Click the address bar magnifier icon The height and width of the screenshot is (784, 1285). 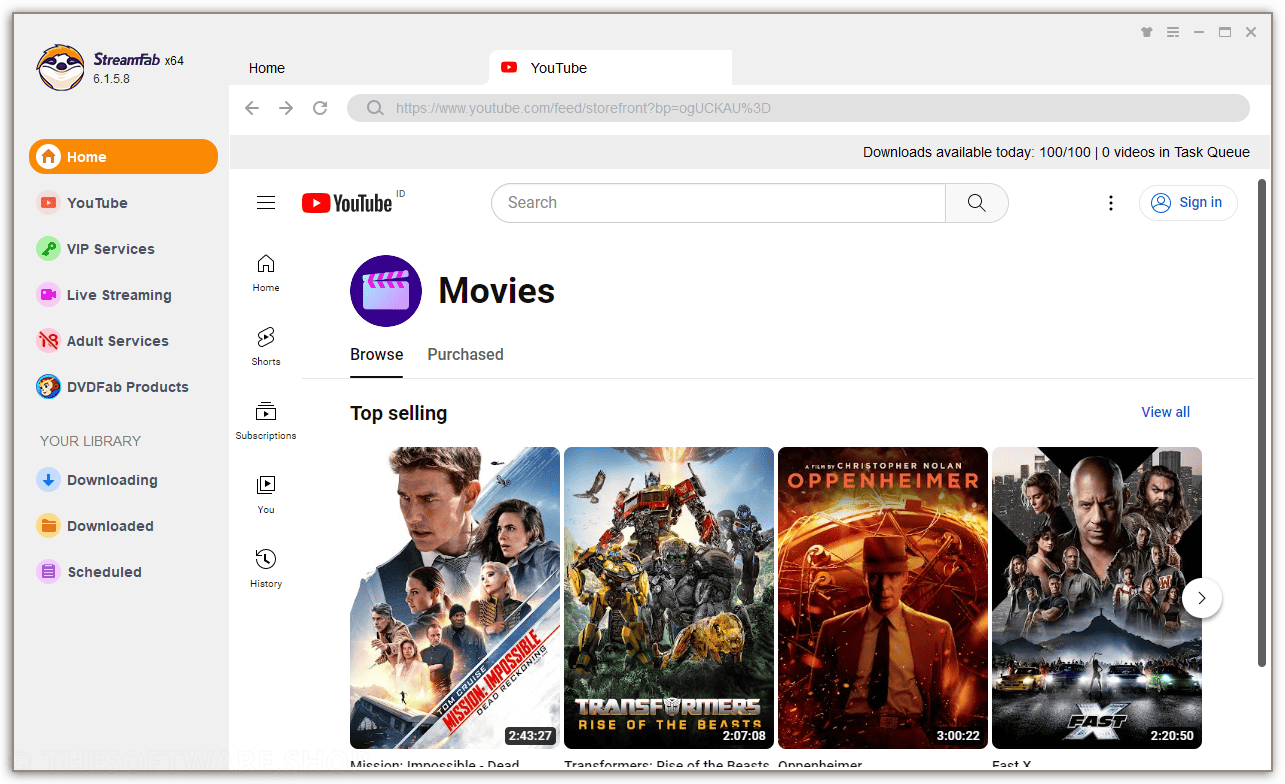pos(375,108)
